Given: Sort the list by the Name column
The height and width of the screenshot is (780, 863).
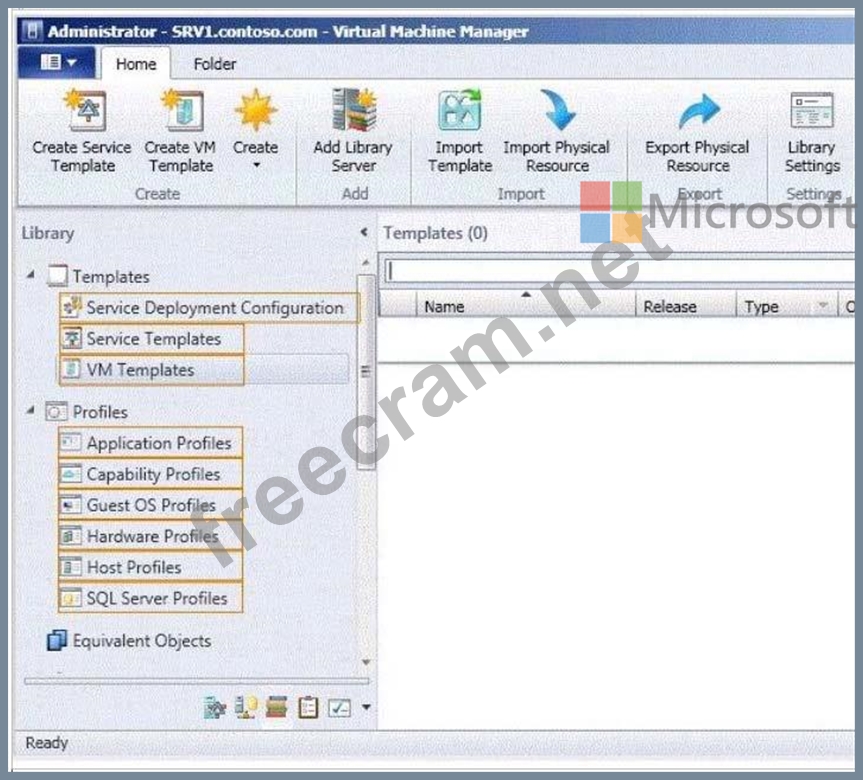Looking at the screenshot, I should pyautogui.click(x=526, y=306).
